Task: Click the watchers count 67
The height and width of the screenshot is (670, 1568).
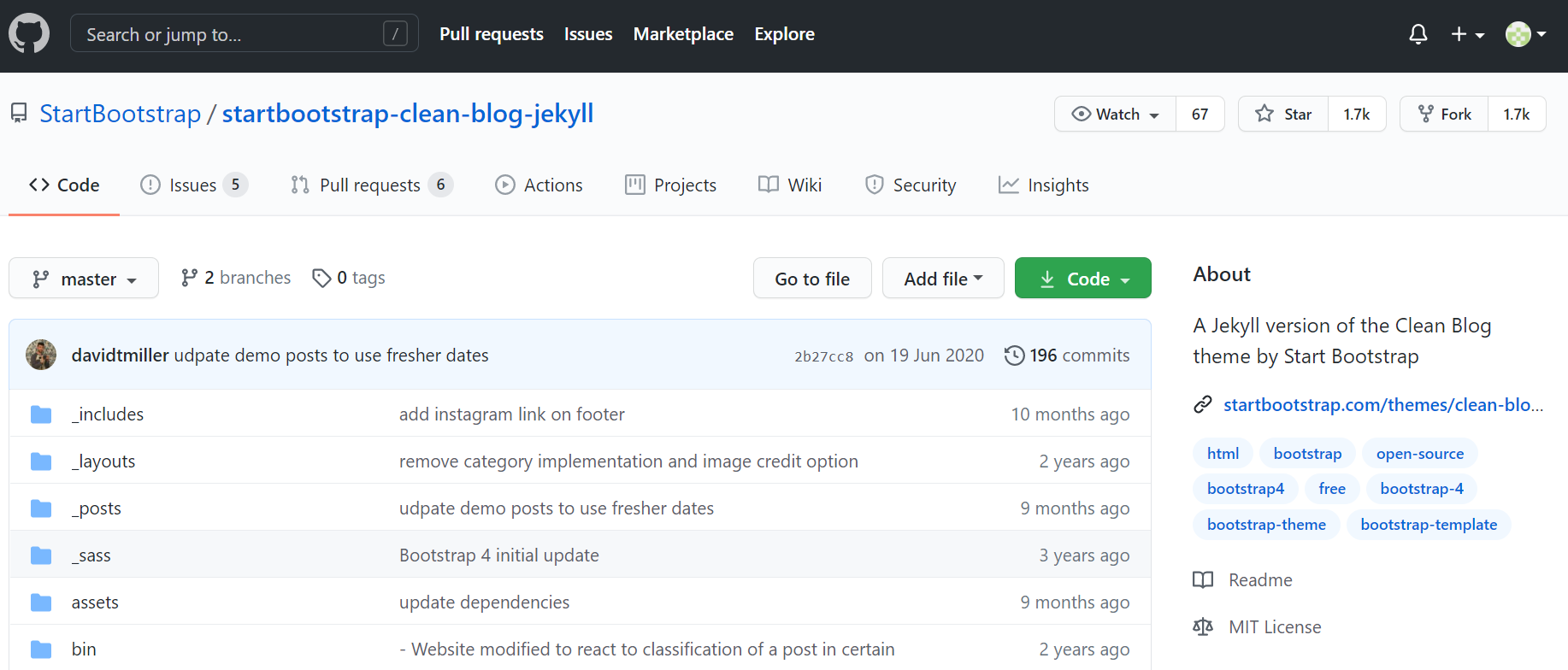Action: point(1200,114)
